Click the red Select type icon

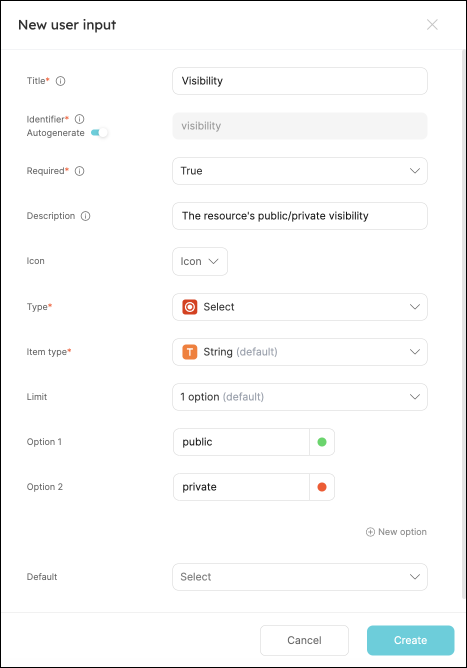tap(190, 307)
